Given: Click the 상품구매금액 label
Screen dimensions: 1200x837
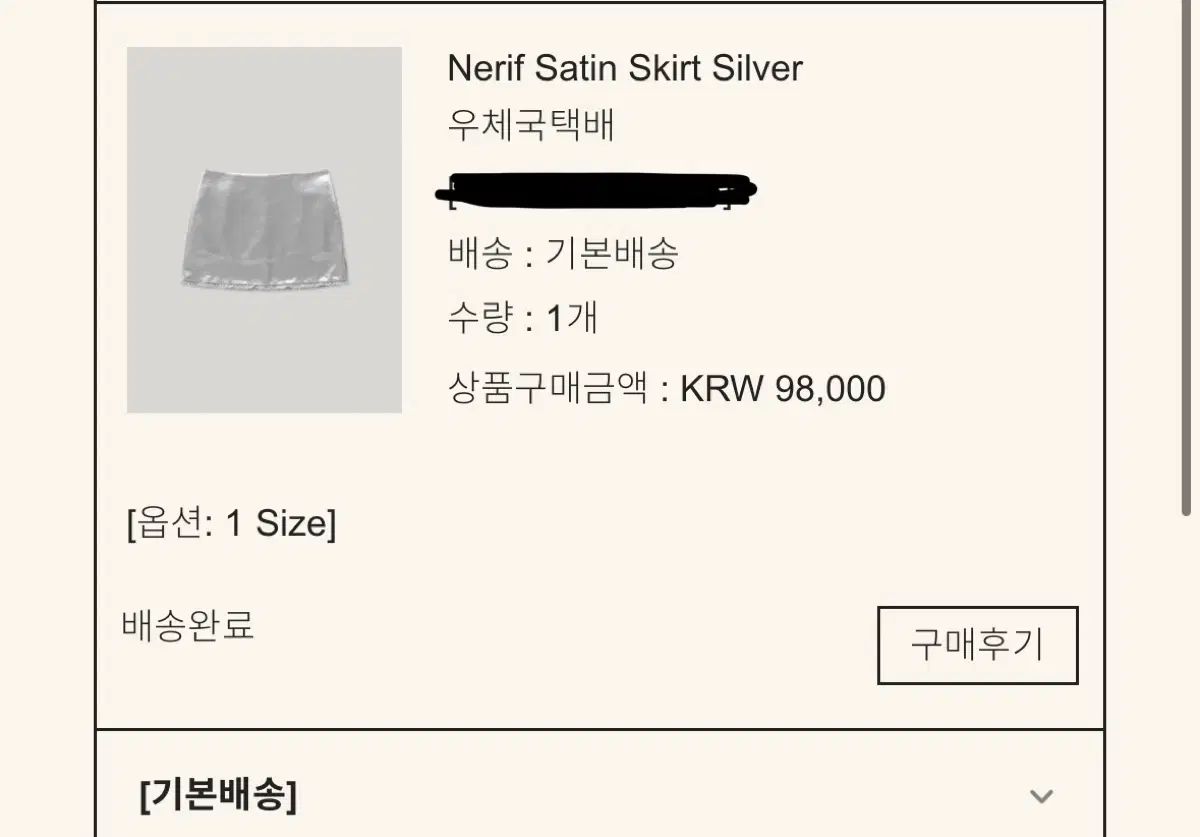Looking at the screenshot, I should [548, 389].
